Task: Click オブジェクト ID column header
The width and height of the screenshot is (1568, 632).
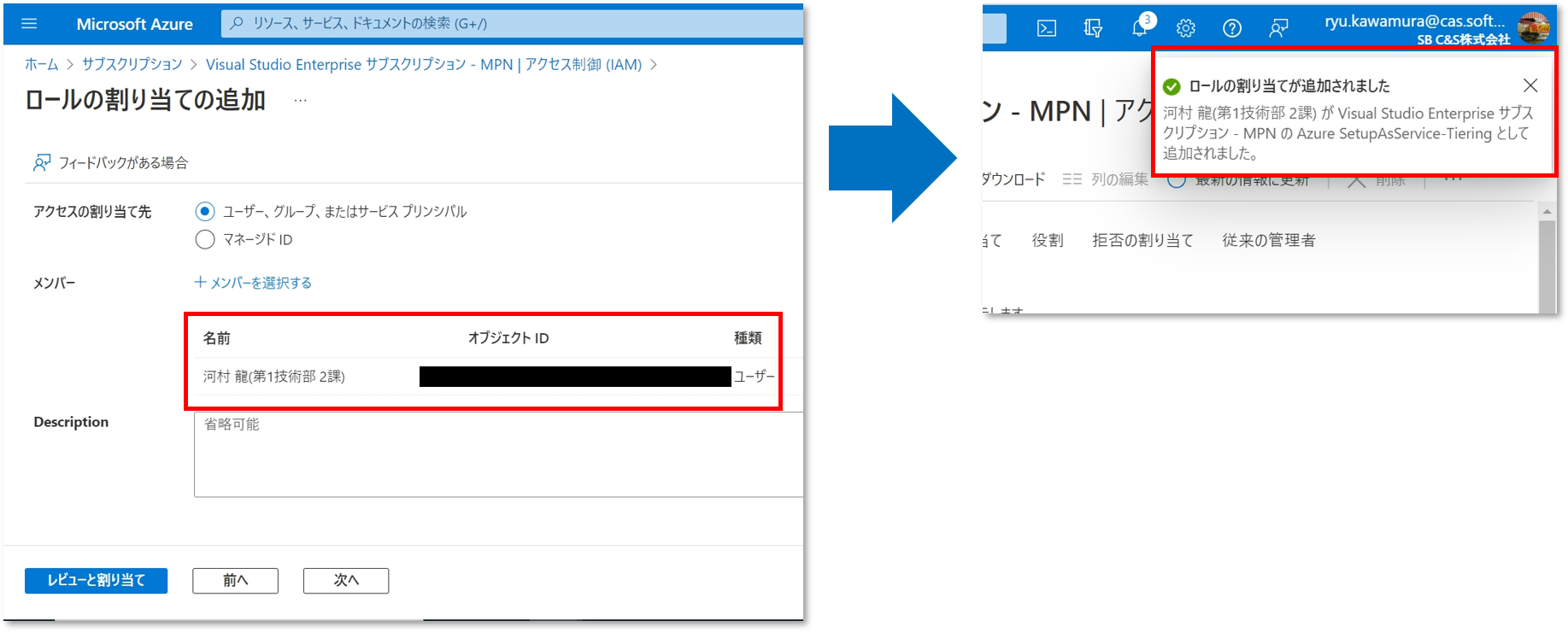Action: 508,337
